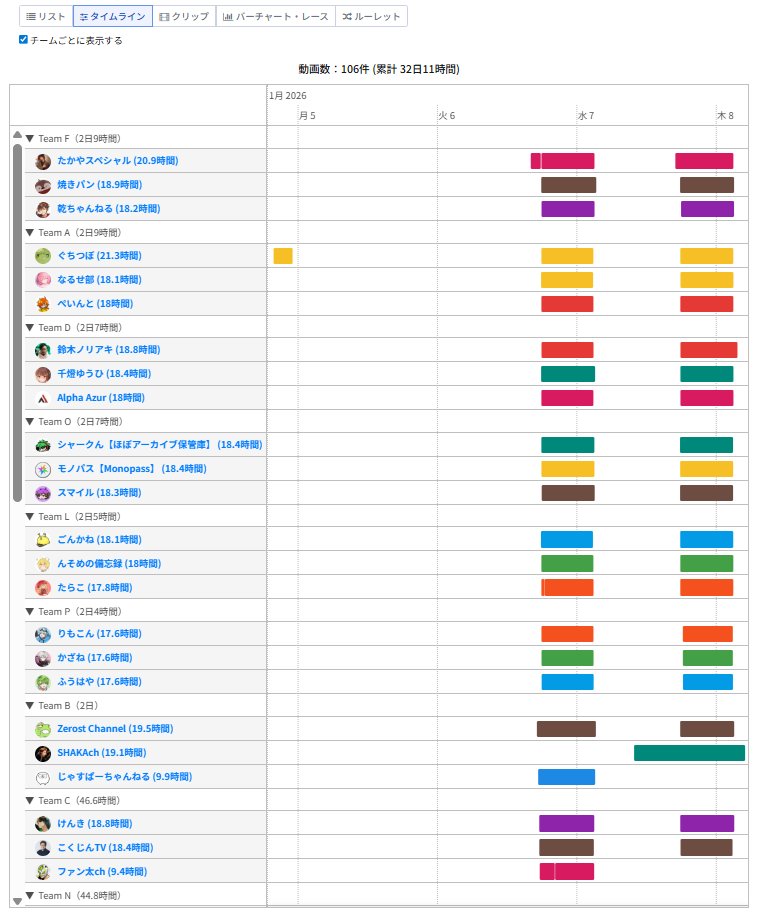Viewport: 761px width, 917px height.
Task: Collapse the Team N group
Action: [x=30, y=896]
